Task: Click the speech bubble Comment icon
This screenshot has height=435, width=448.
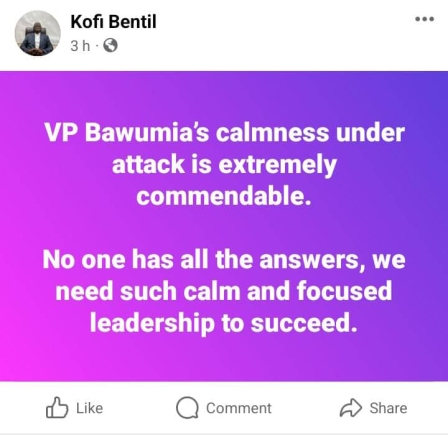Action: point(187,407)
